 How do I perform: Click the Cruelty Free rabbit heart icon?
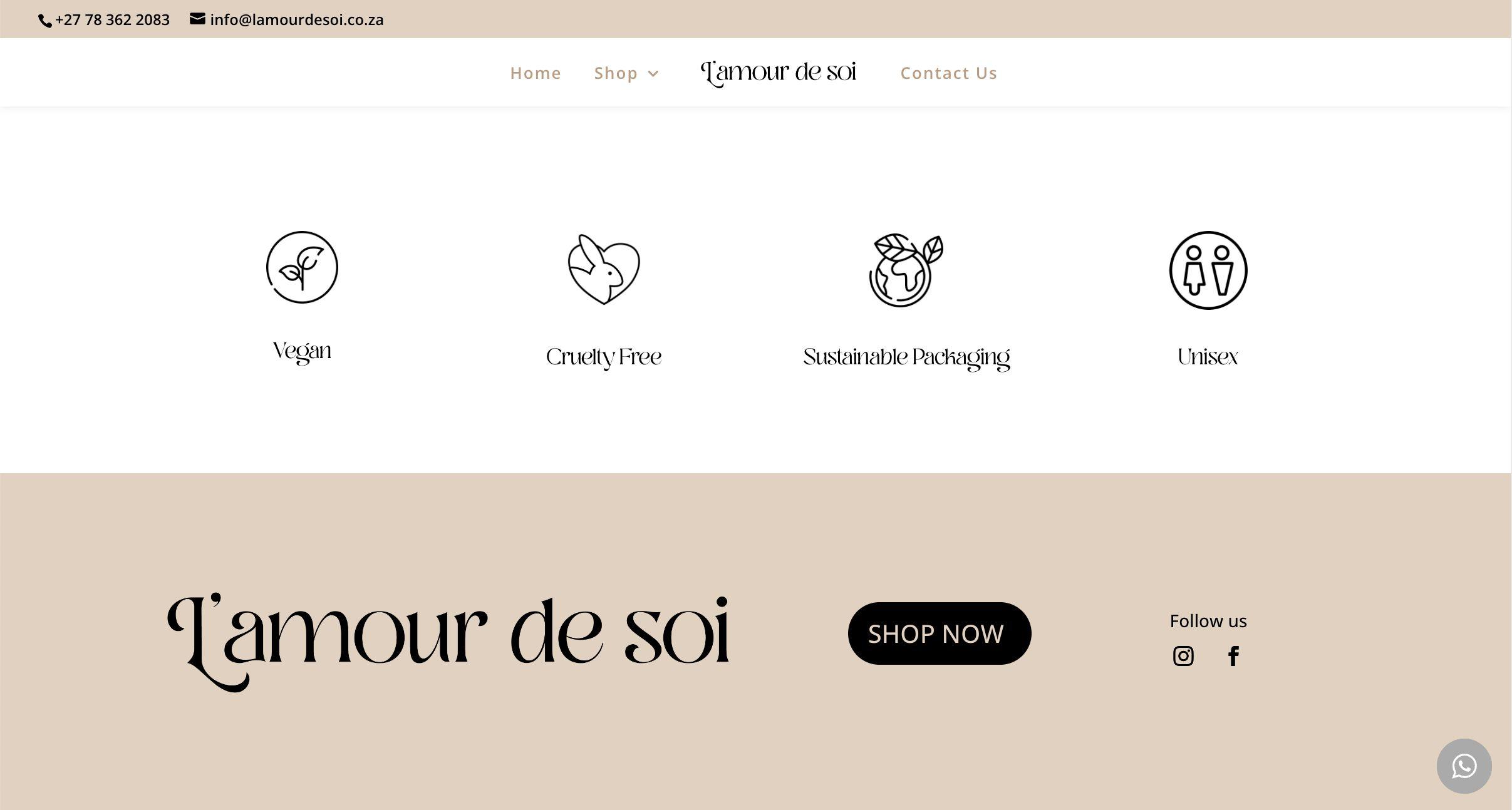(604, 270)
